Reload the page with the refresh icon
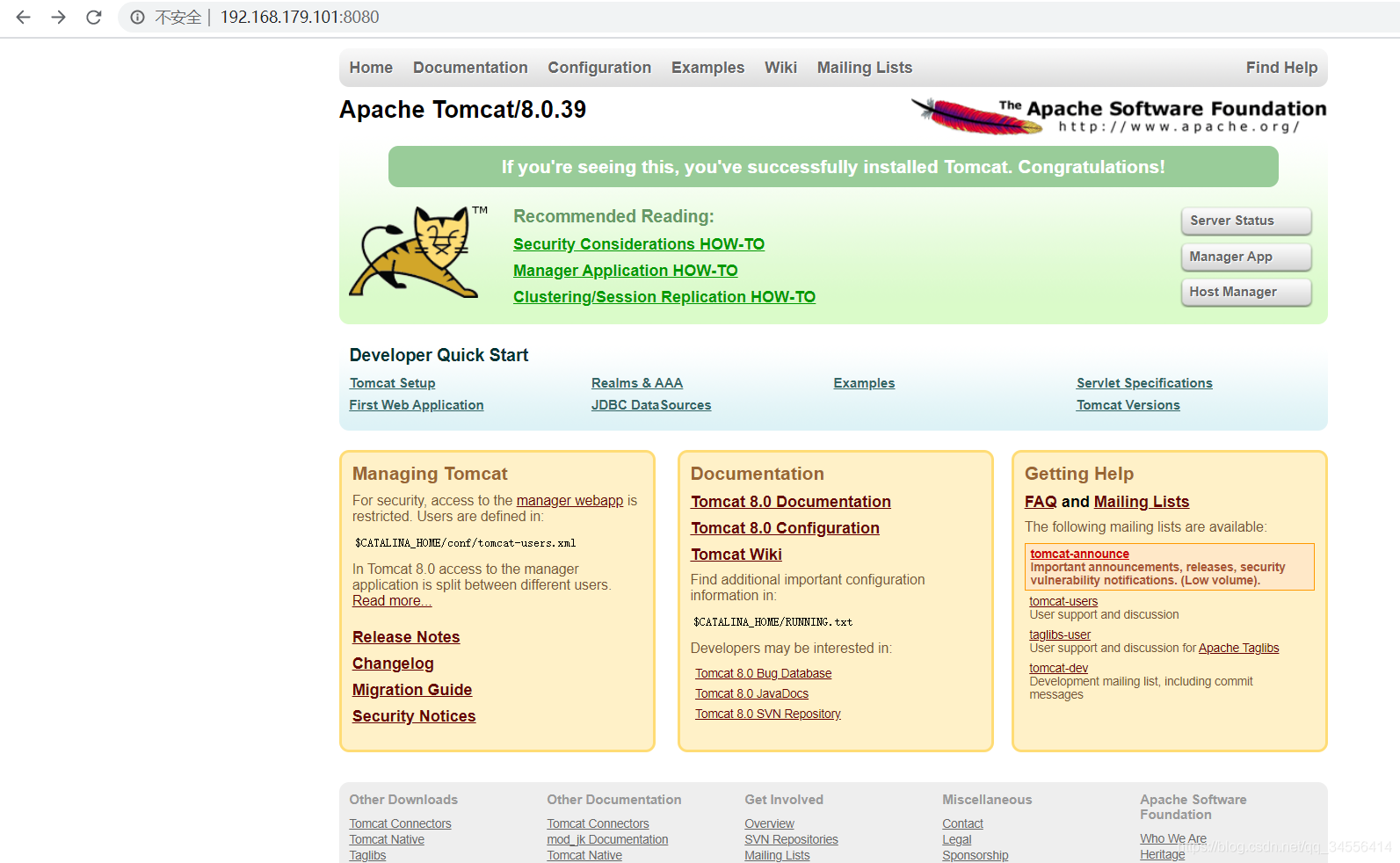Screen dimensions: 1400x863 pyautogui.click(x=93, y=17)
